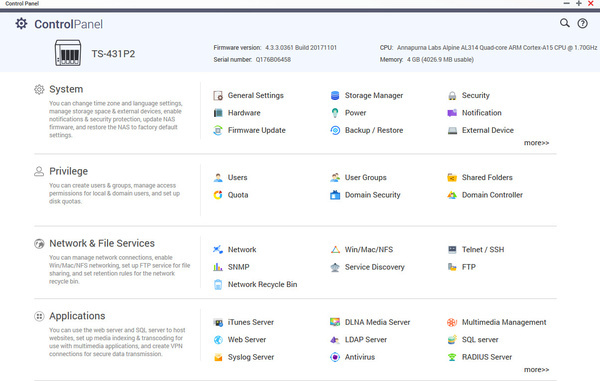The width and height of the screenshot is (600, 381).
Task: Click the Multimedia Management icon
Action: click(x=452, y=322)
